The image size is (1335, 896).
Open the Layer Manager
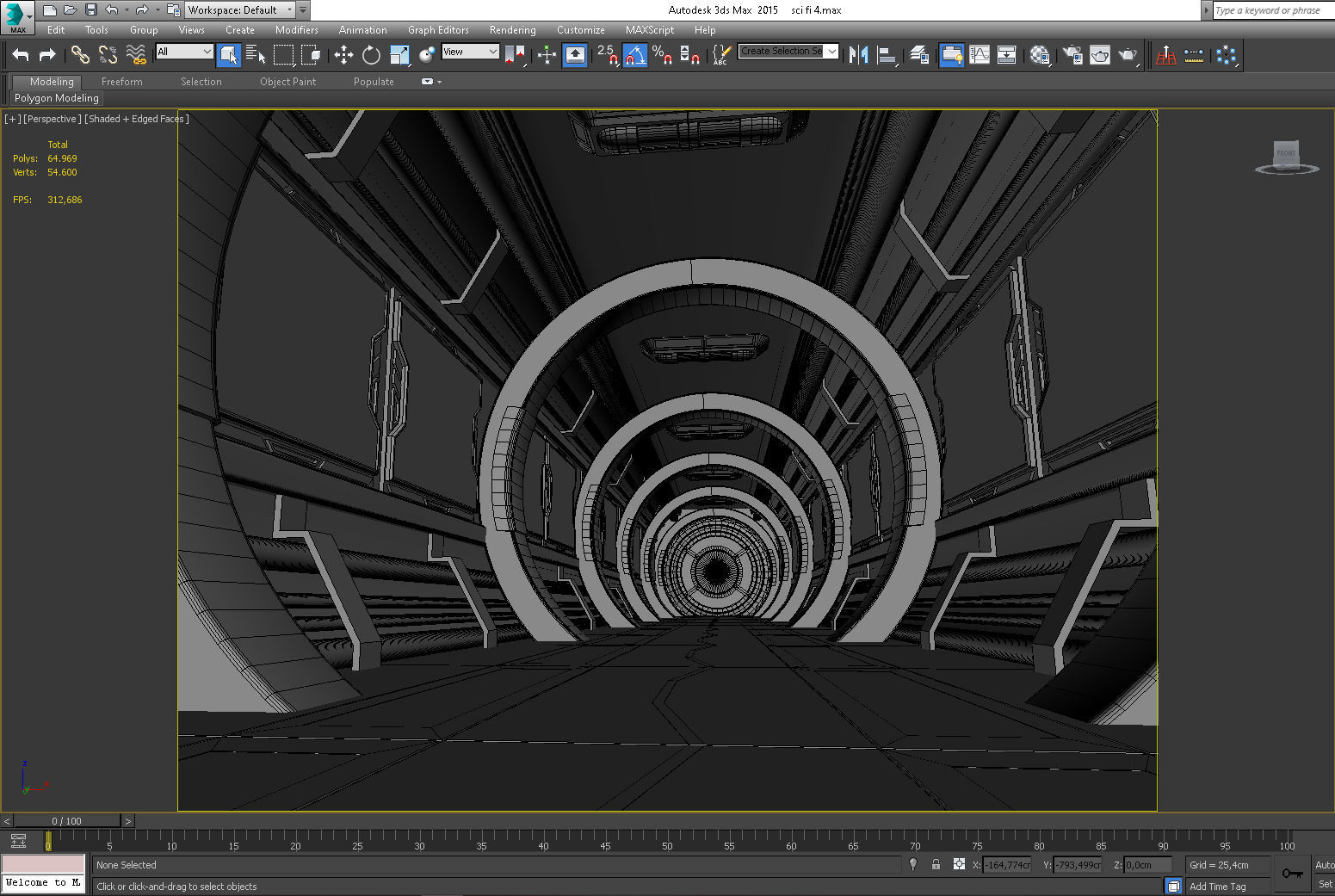pos(919,55)
